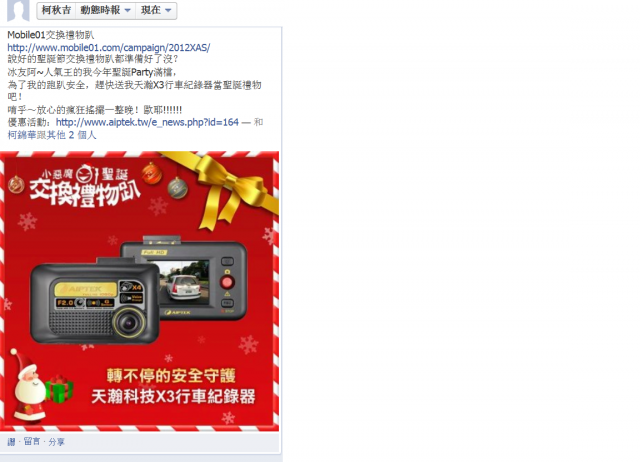Open the 現在 dropdown menu

coord(156,10)
